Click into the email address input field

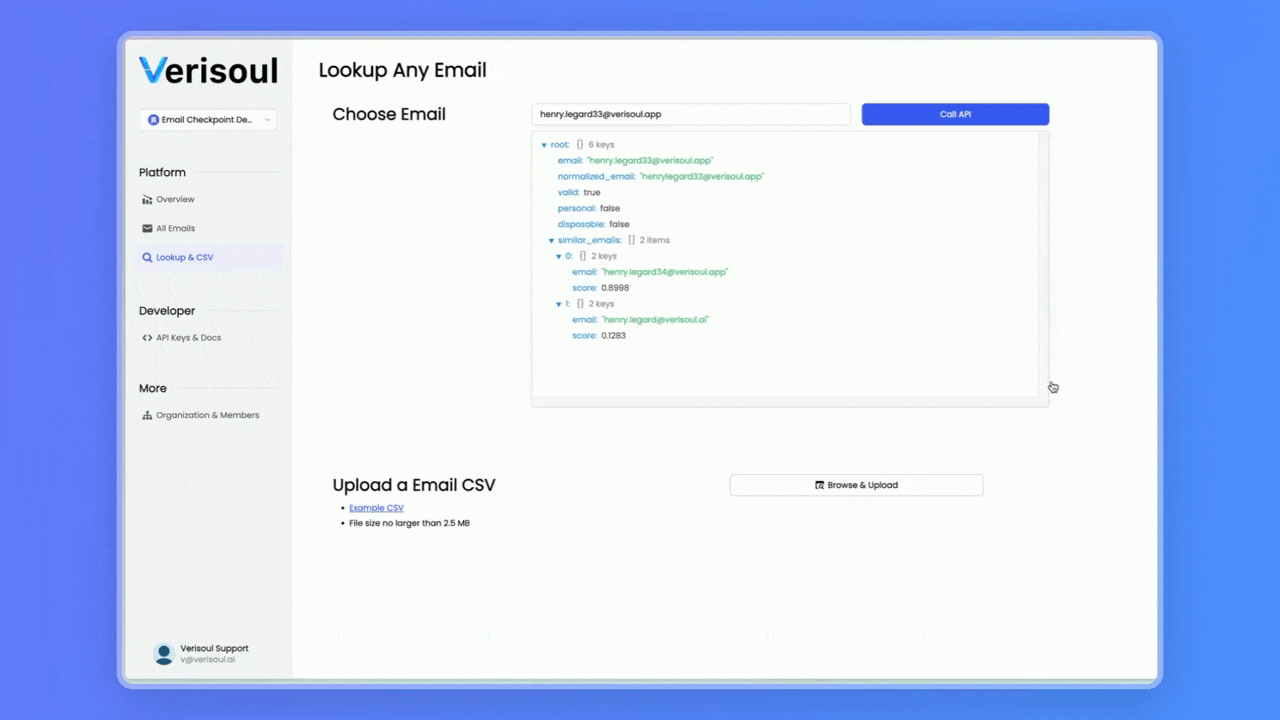pyautogui.click(x=690, y=114)
